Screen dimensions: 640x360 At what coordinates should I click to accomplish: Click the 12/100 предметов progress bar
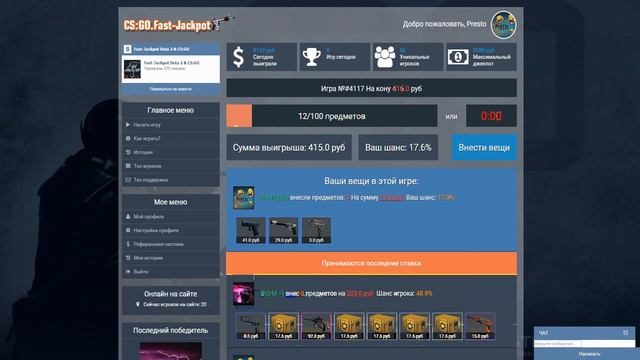click(x=332, y=116)
